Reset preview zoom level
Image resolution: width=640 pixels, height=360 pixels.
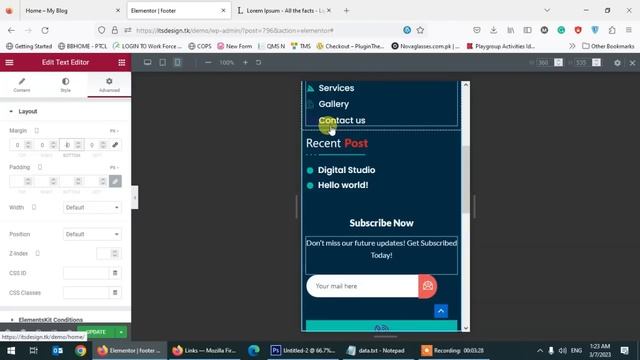[x=258, y=62]
